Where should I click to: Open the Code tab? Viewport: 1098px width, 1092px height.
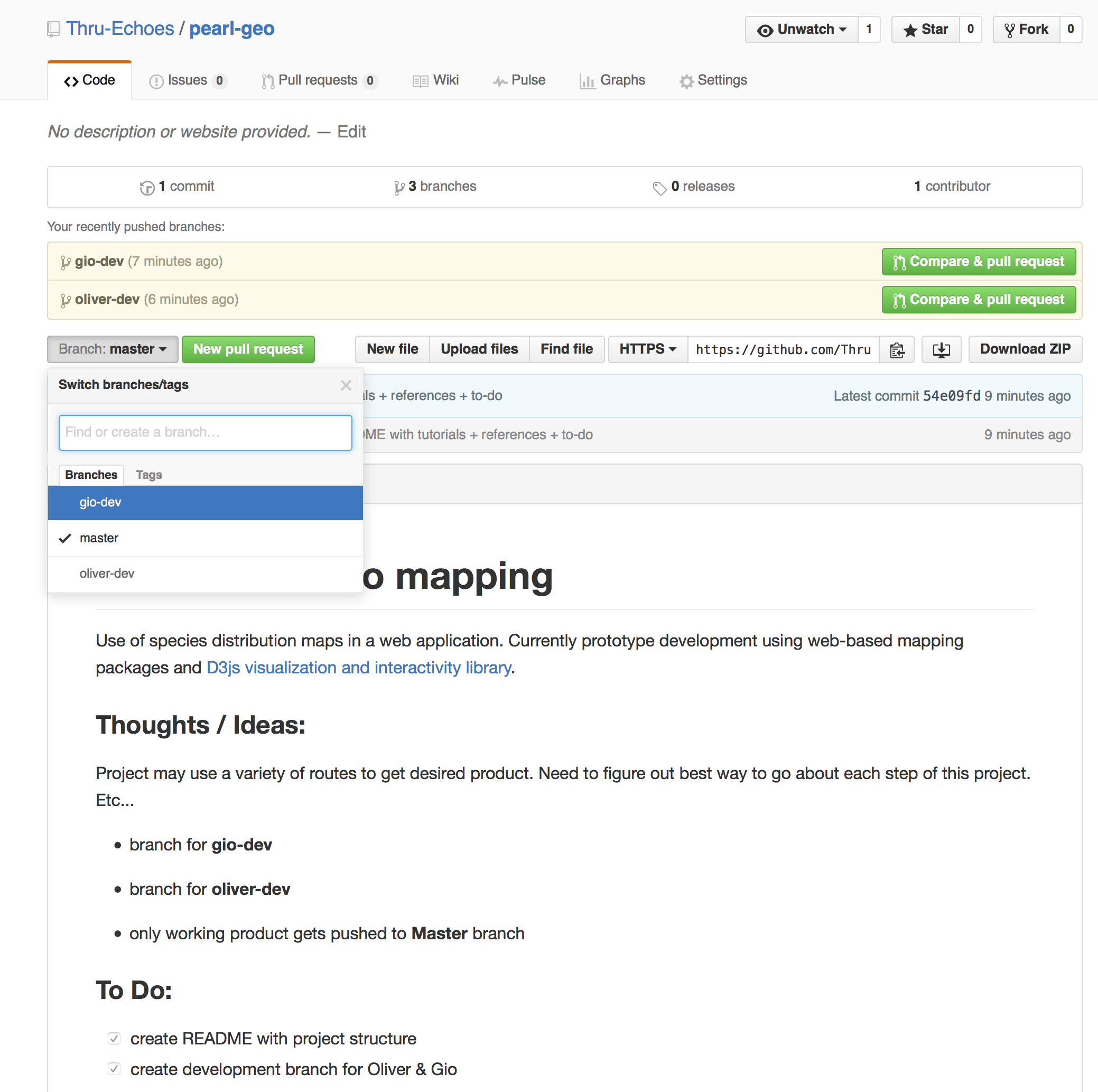[90, 80]
